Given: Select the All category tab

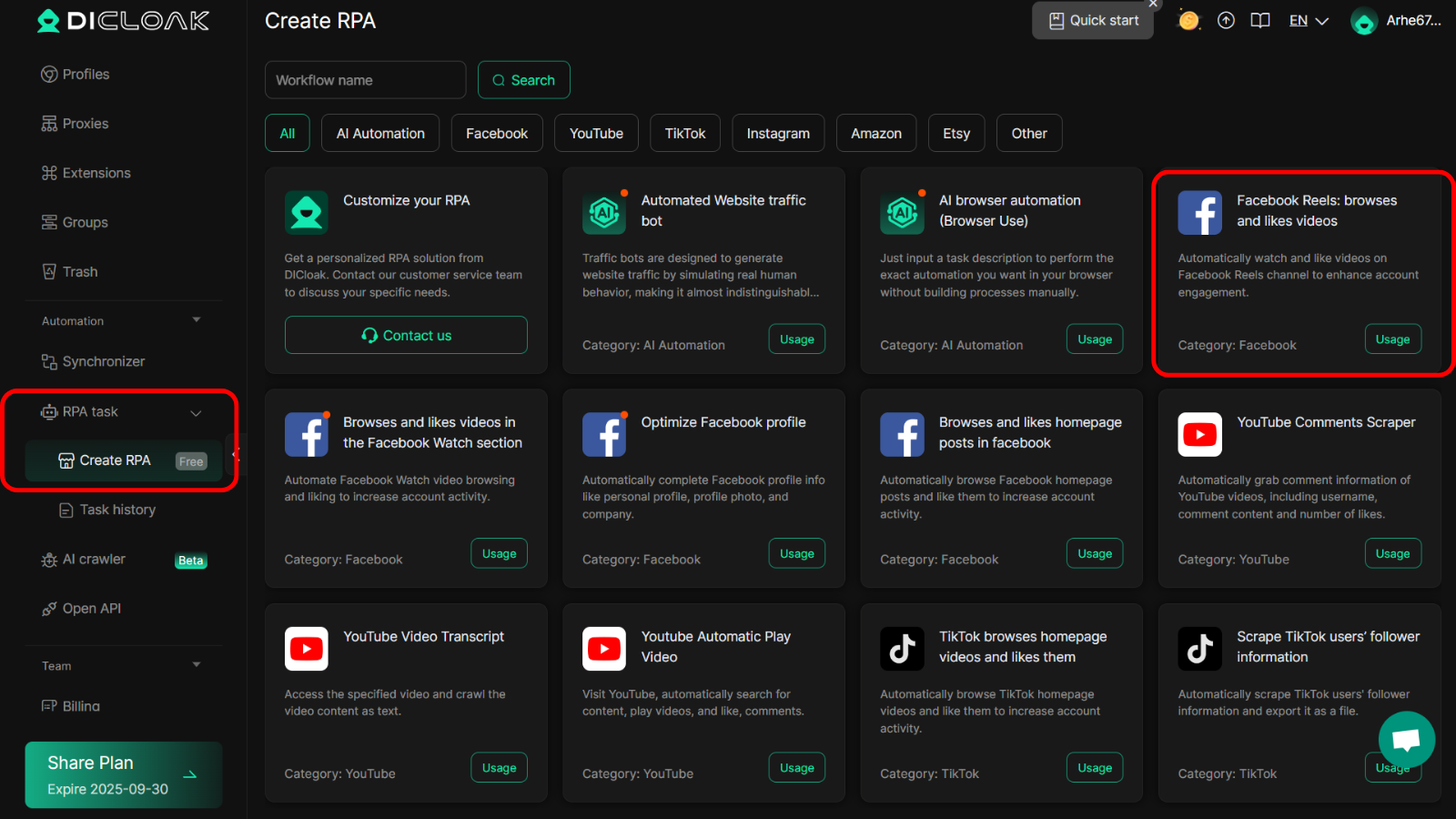Looking at the screenshot, I should 288,133.
